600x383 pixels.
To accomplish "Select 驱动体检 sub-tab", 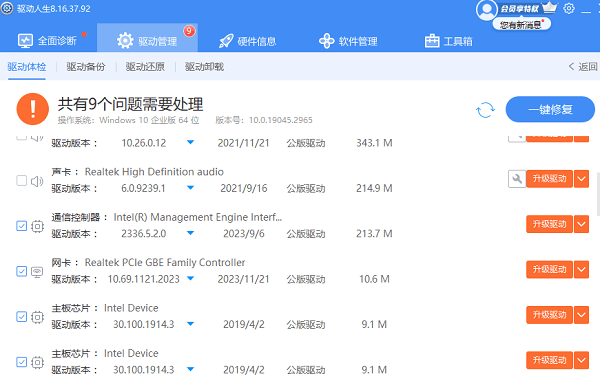I will point(27,67).
